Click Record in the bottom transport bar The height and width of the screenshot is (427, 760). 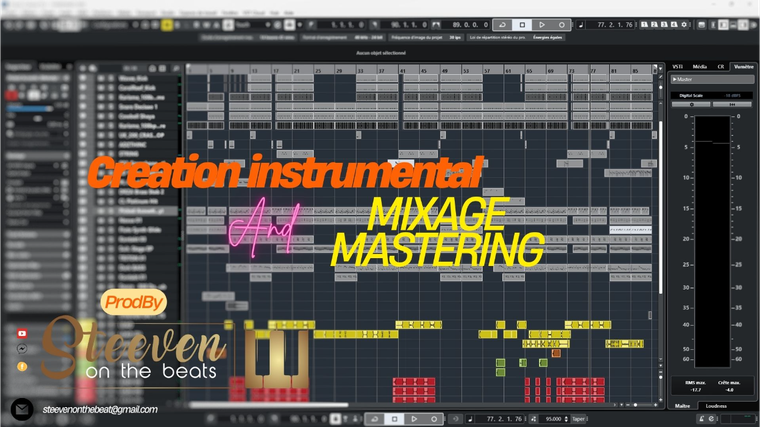(436, 420)
